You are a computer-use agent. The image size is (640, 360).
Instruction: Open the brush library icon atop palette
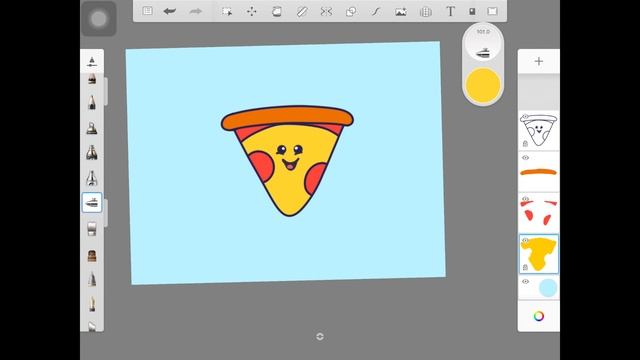click(92, 62)
